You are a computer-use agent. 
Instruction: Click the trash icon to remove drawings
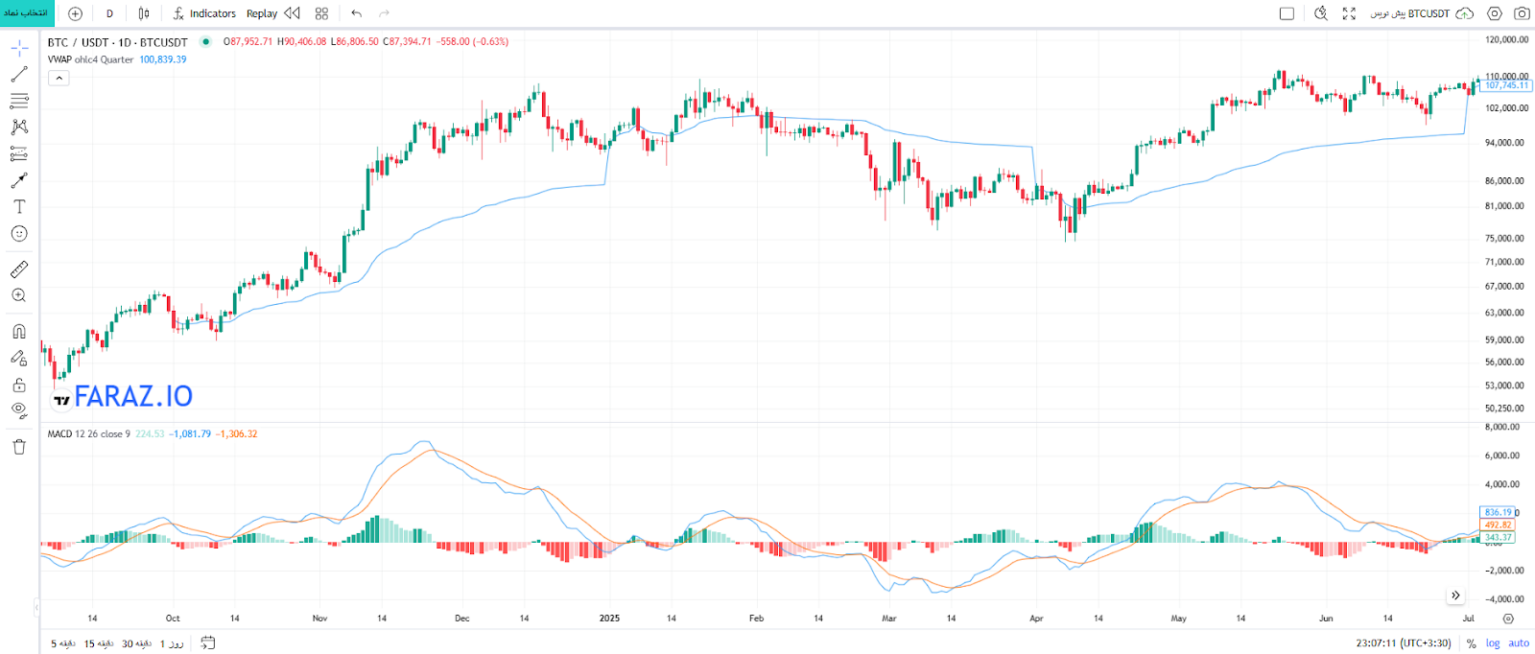coord(19,447)
